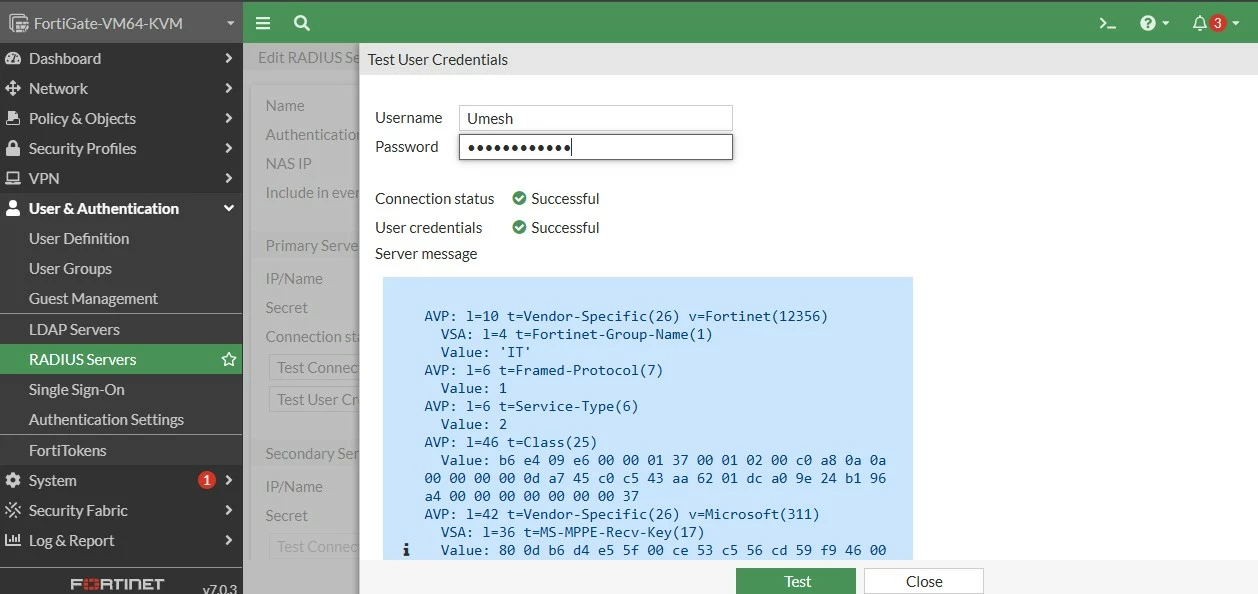Open the notifications bell icon
The image size is (1258, 594).
pyautogui.click(x=1200, y=23)
